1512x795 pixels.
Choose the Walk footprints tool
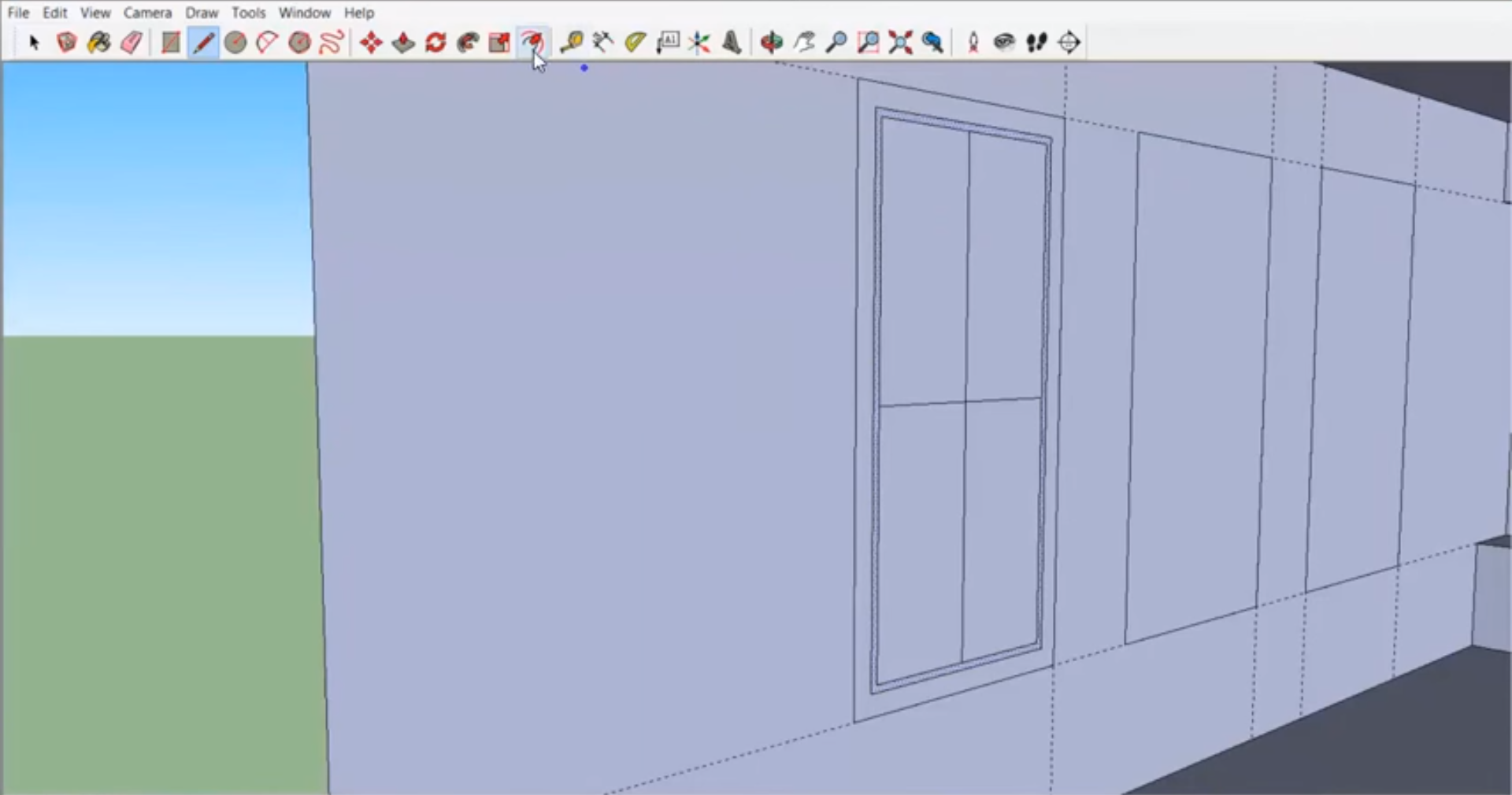(x=1036, y=43)
